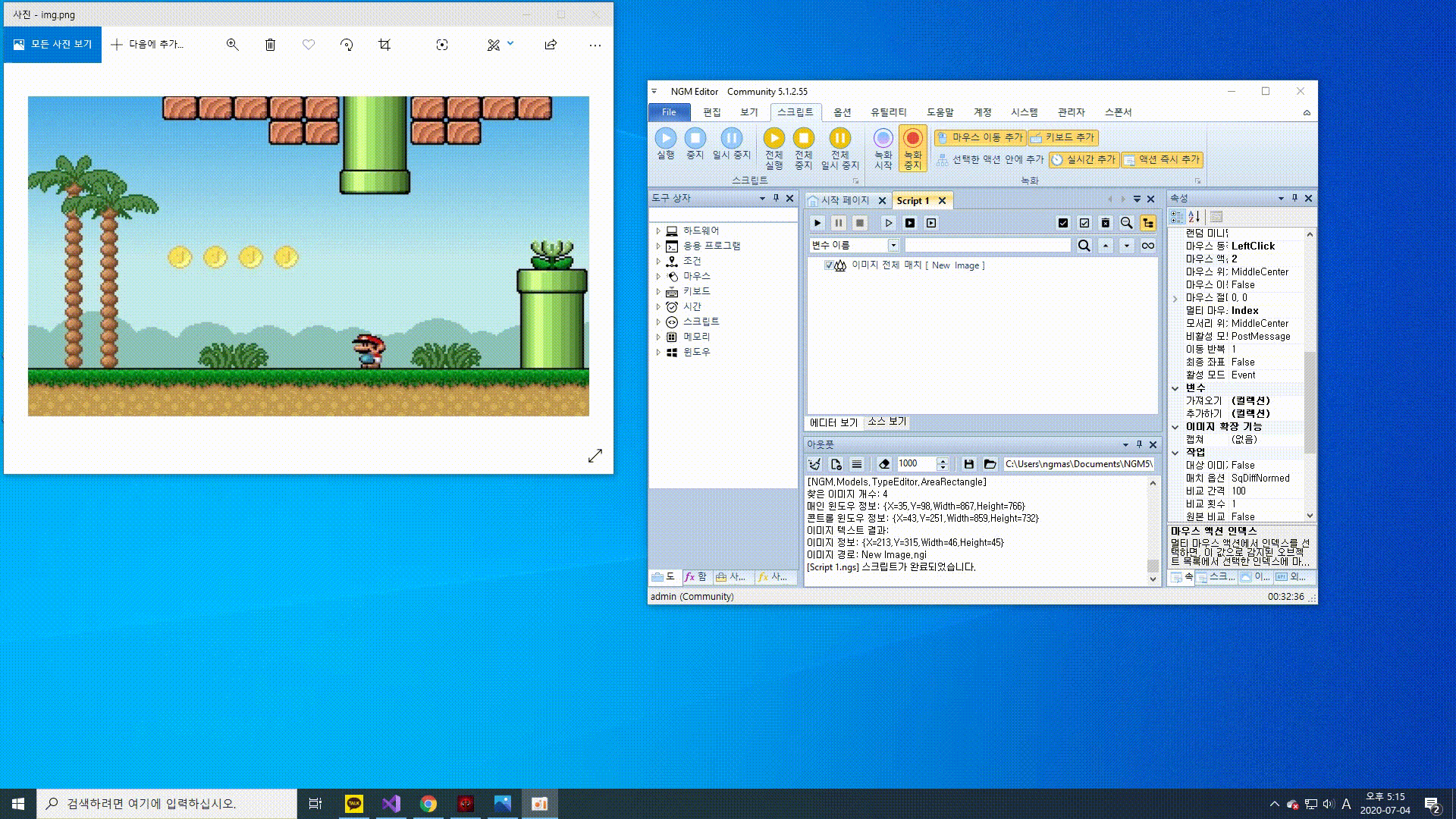Toggle 마우스 이동 추가 recording option

click(980, 137)
